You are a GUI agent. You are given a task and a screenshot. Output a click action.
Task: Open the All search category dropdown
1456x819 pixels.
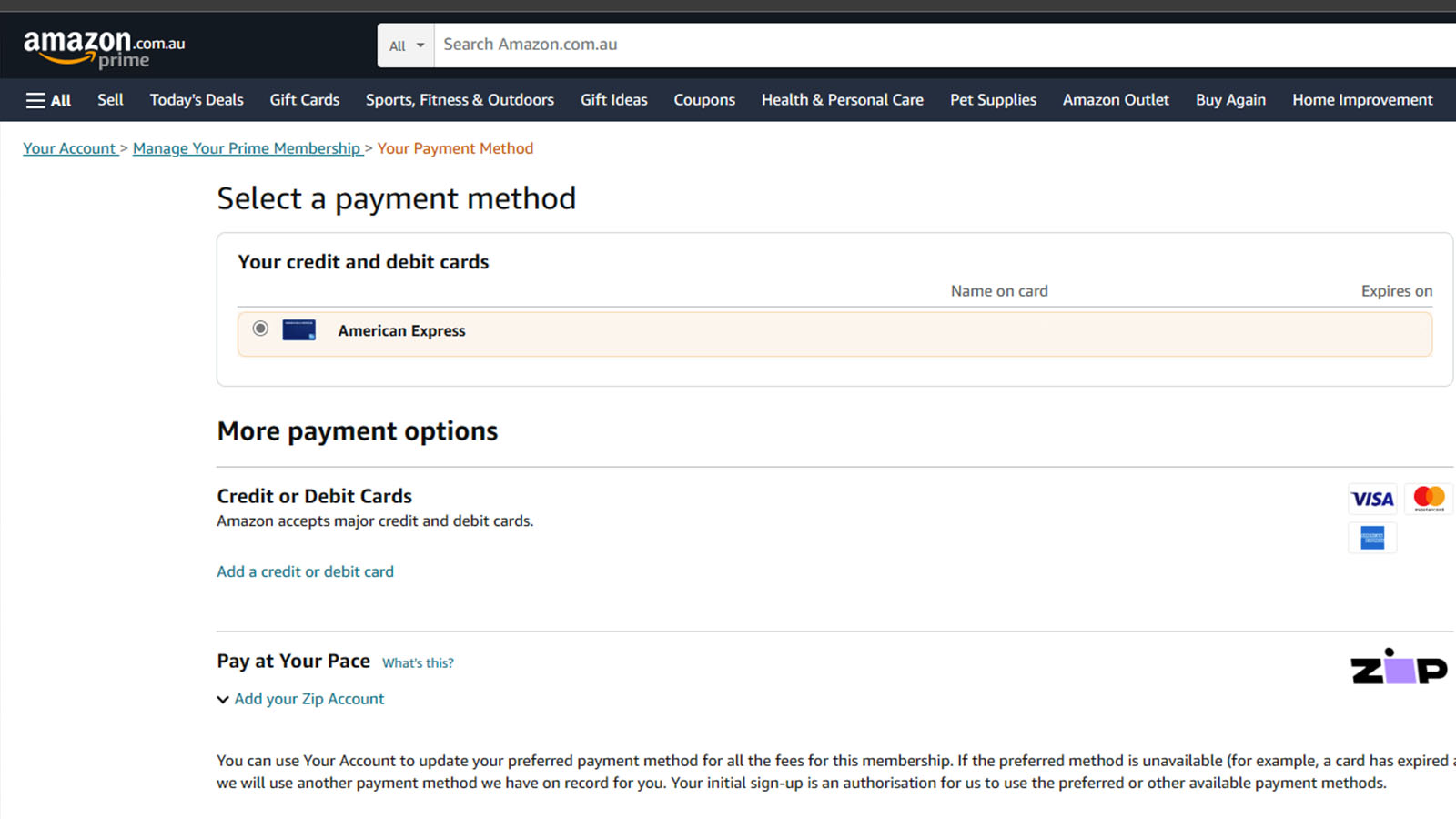click(406, 45)
